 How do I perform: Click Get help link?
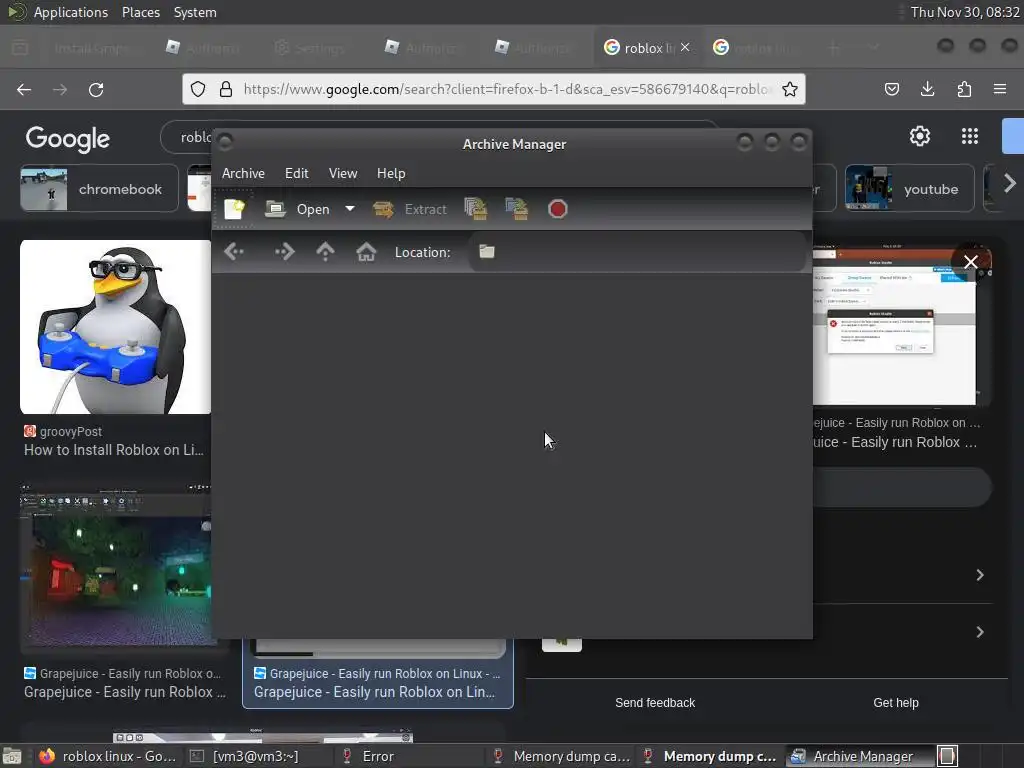(896, 703)
